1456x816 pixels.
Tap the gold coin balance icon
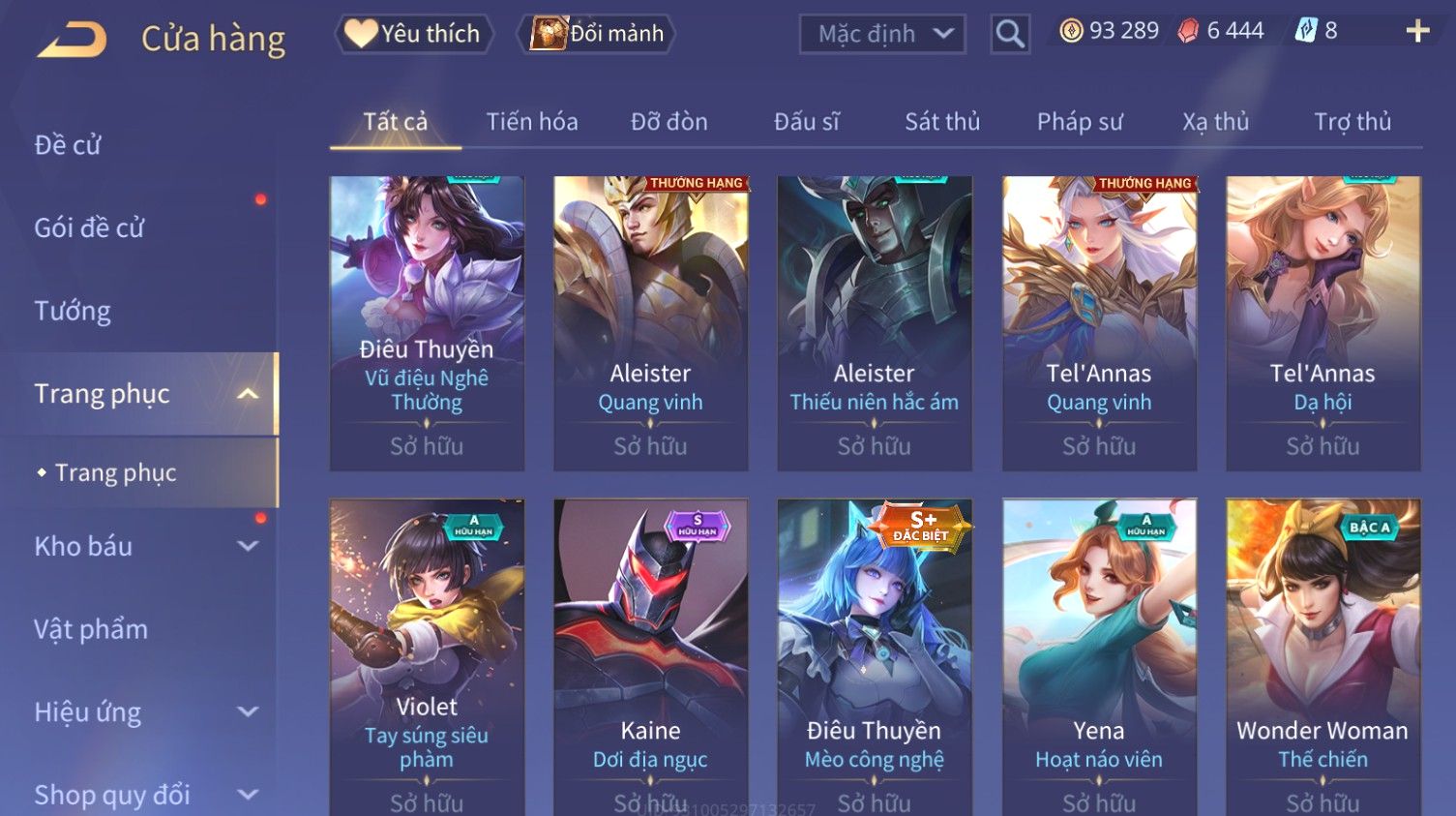tap(1071, 31)
